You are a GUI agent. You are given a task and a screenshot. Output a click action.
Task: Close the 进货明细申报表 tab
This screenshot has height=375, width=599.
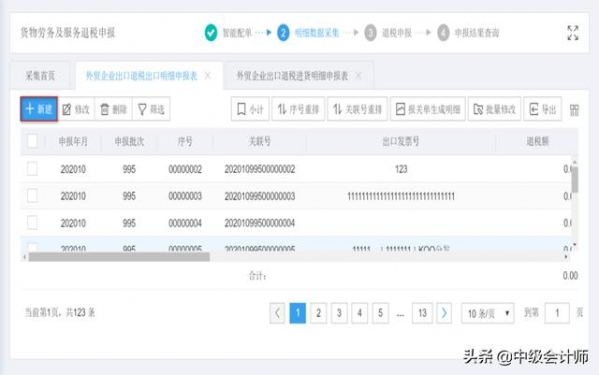pyautogui.click(x=358, y=76)
